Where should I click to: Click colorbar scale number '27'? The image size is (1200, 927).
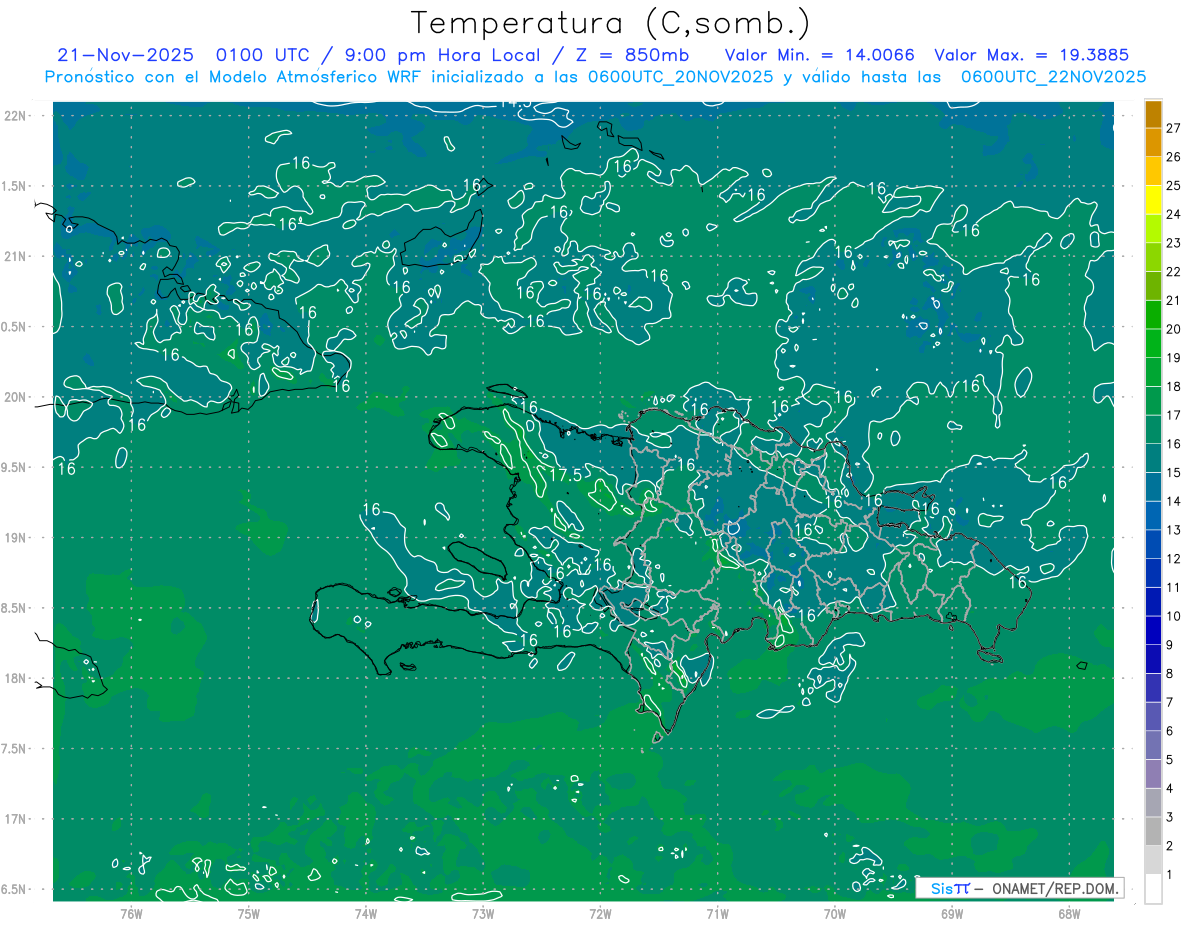click(x=1174, y=128)
